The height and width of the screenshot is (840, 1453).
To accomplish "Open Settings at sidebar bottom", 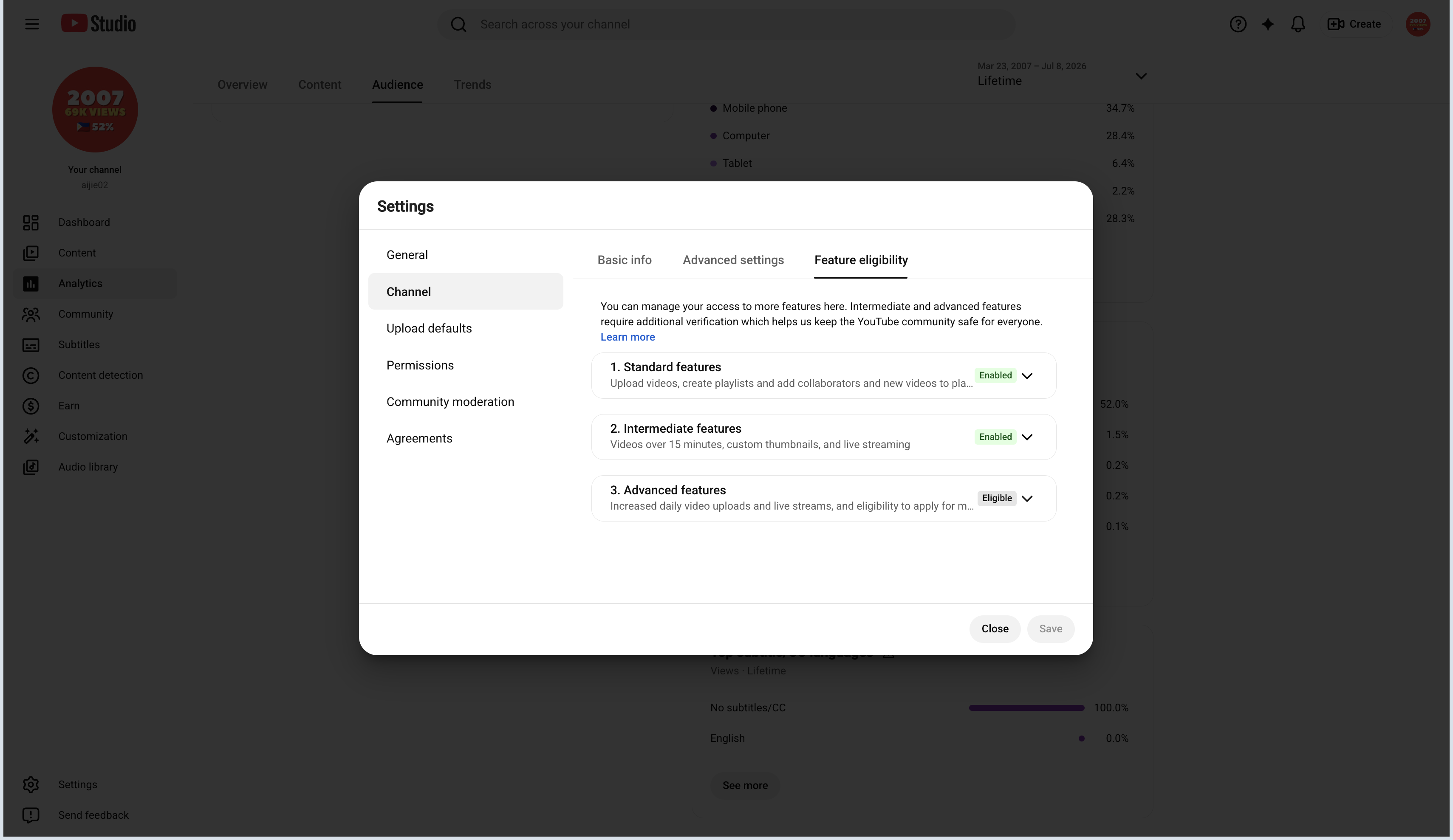I will click(95, 784).
